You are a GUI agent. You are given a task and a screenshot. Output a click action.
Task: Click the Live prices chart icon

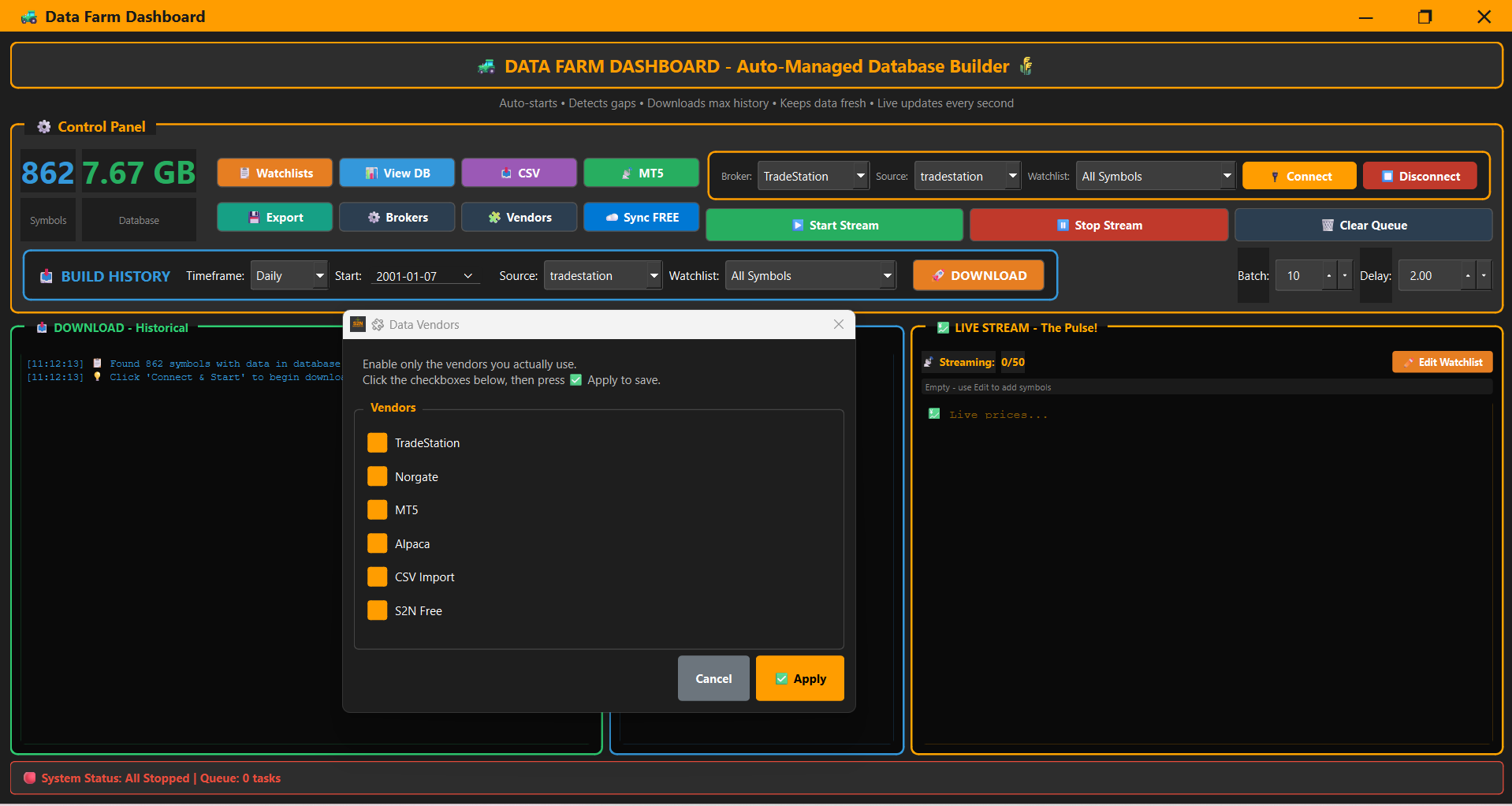tap(934, 413)
